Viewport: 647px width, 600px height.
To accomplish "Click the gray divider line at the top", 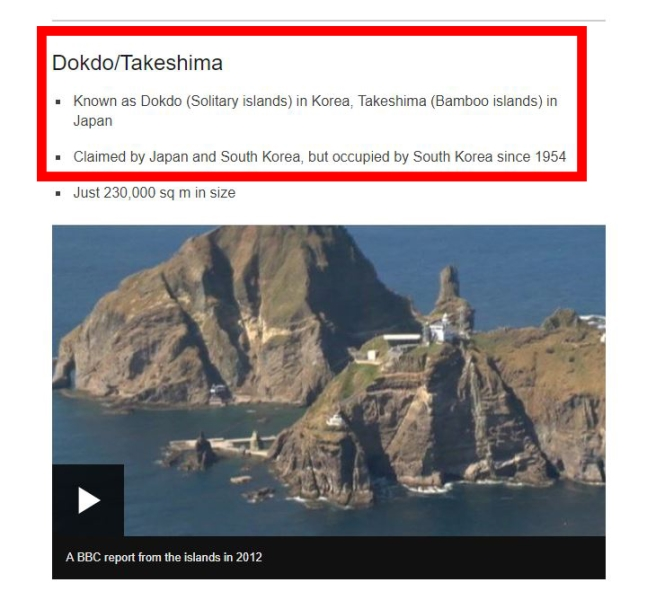I will pyautogui.click(x=329, y=20).
